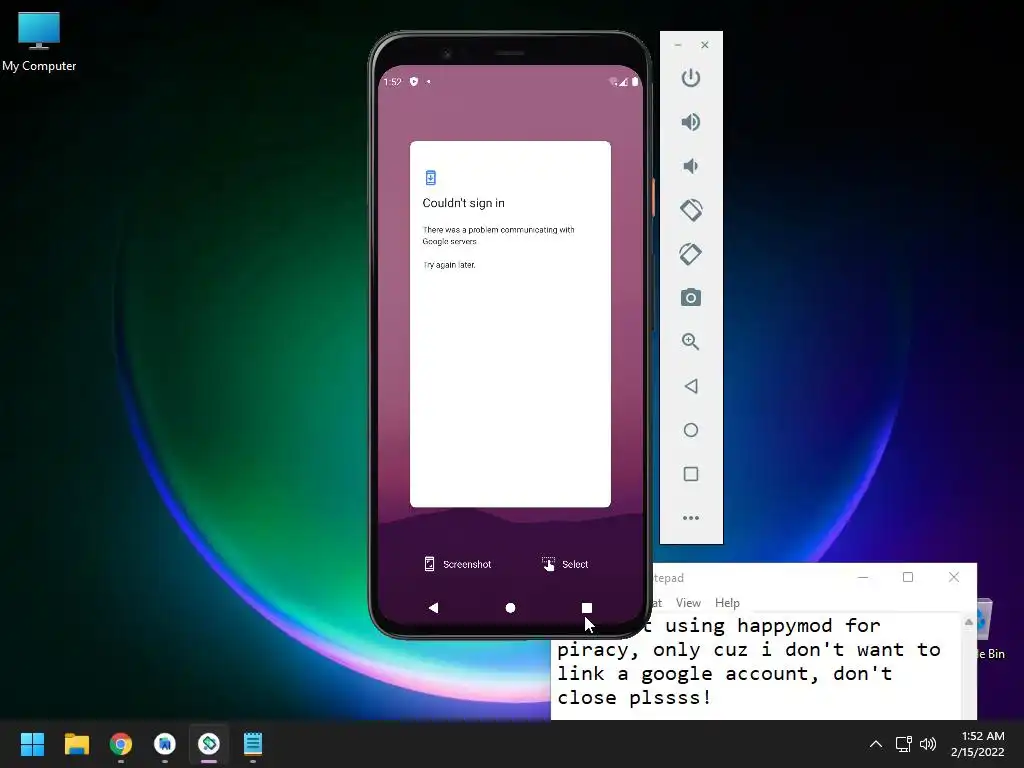Open the View menu in Notepad
1024x768 pixels.
[688, 603]
